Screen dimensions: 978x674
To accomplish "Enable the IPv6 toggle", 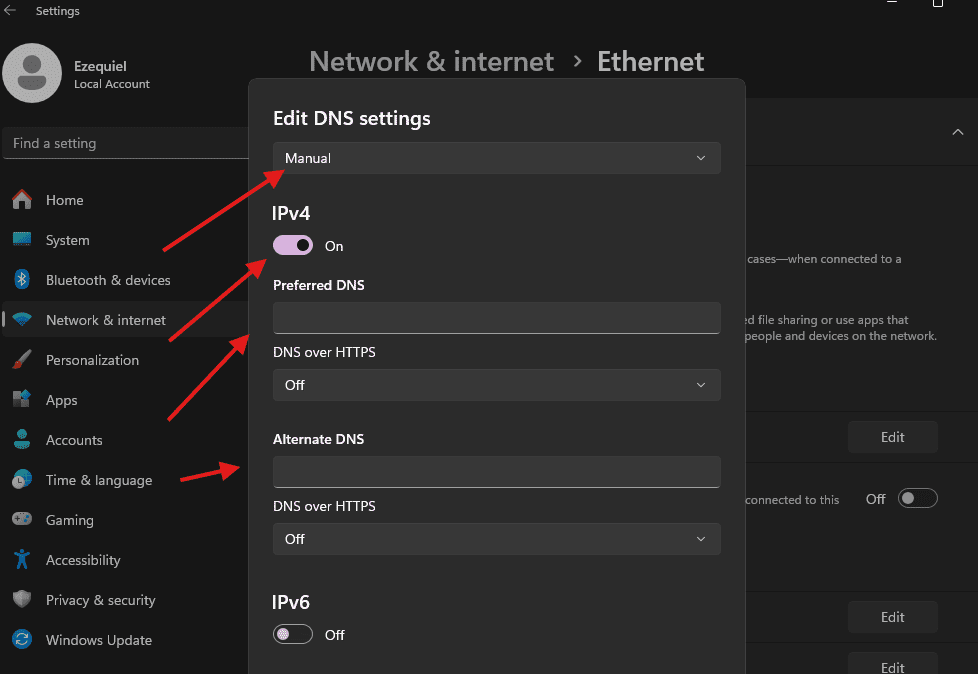I will point(292,634).
